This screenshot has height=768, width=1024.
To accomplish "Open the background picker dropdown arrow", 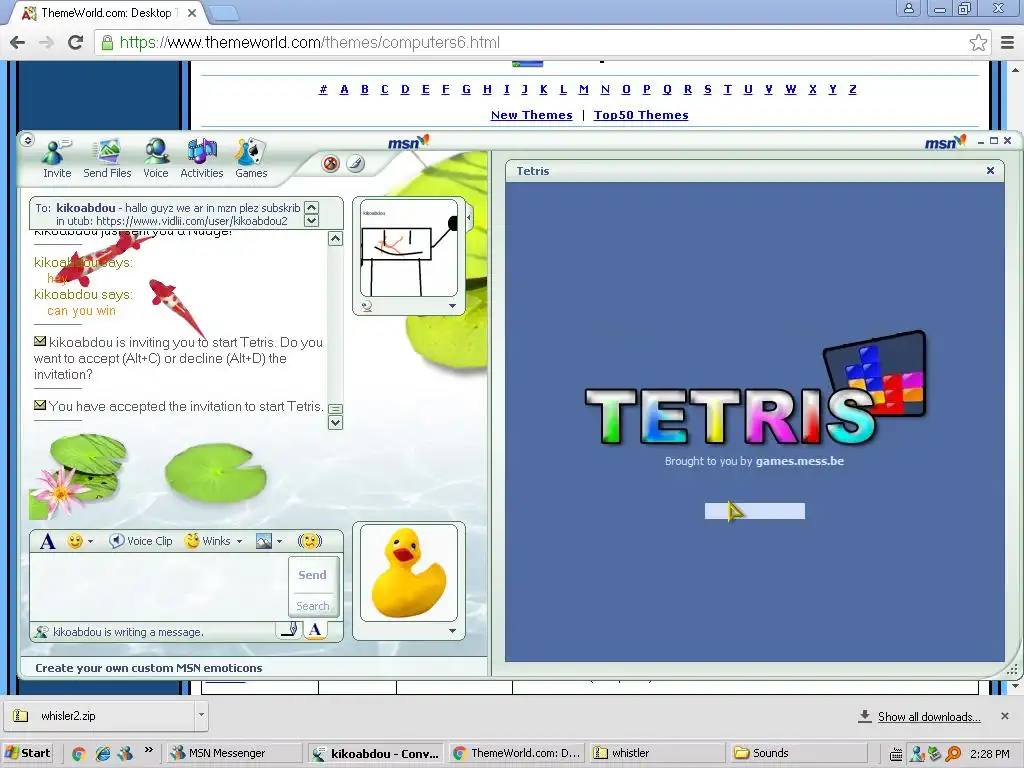I will tap(280, 541).
